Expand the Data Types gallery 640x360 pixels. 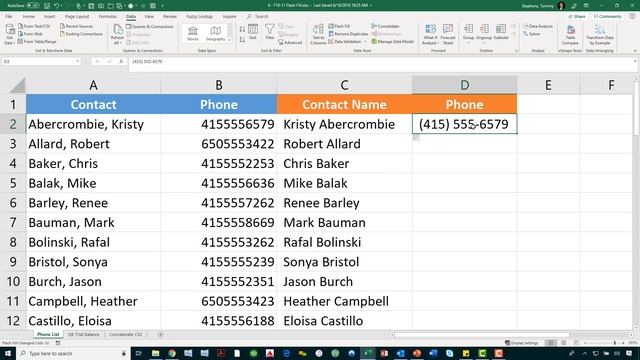click(230, 40)
